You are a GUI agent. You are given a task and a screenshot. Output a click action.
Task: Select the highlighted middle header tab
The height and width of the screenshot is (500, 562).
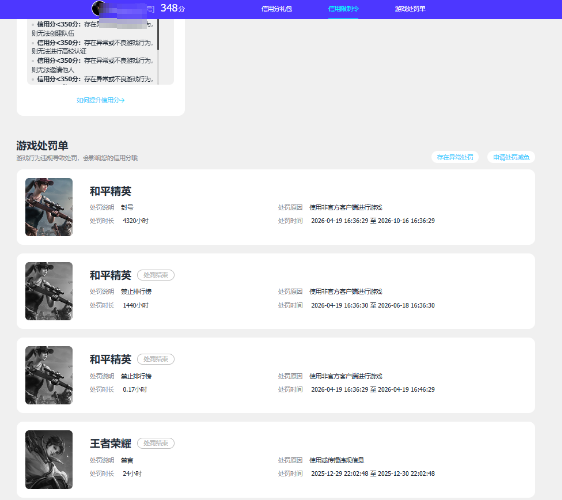click(x=343, y=9)
